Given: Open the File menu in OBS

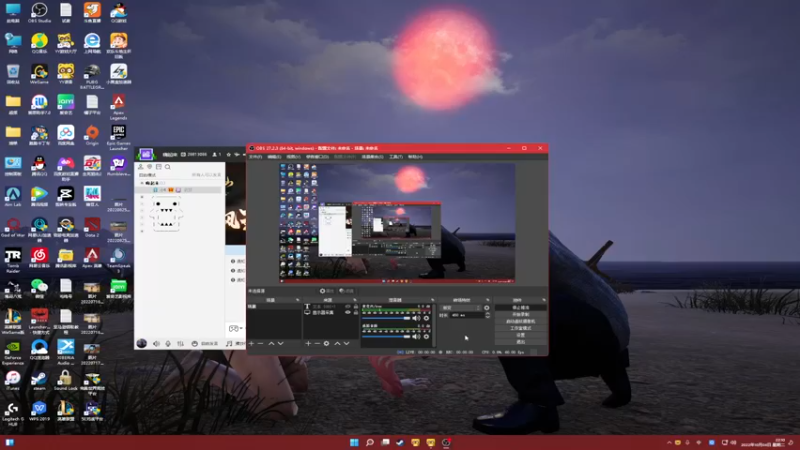Looking at the screenshot, I should coord(256,157).
